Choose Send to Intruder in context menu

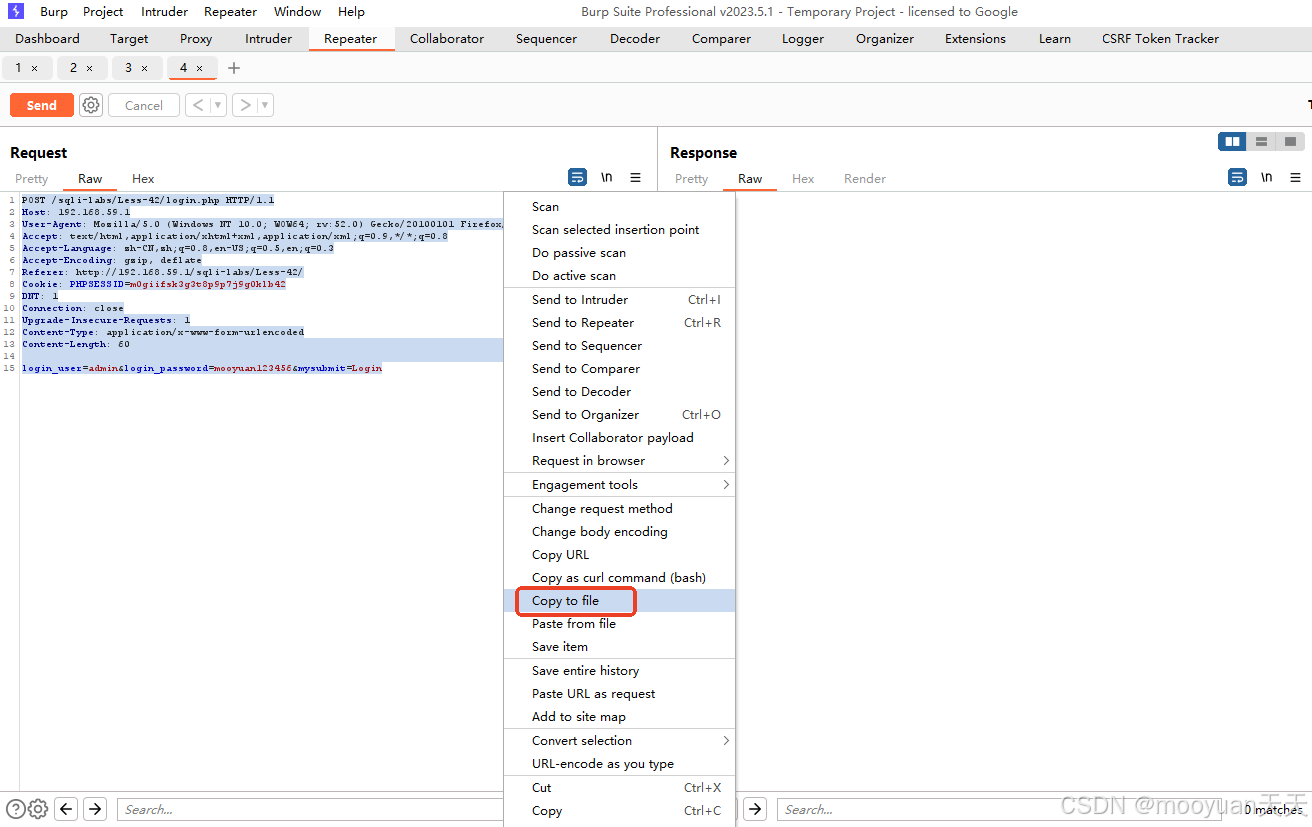pos(619,300)
